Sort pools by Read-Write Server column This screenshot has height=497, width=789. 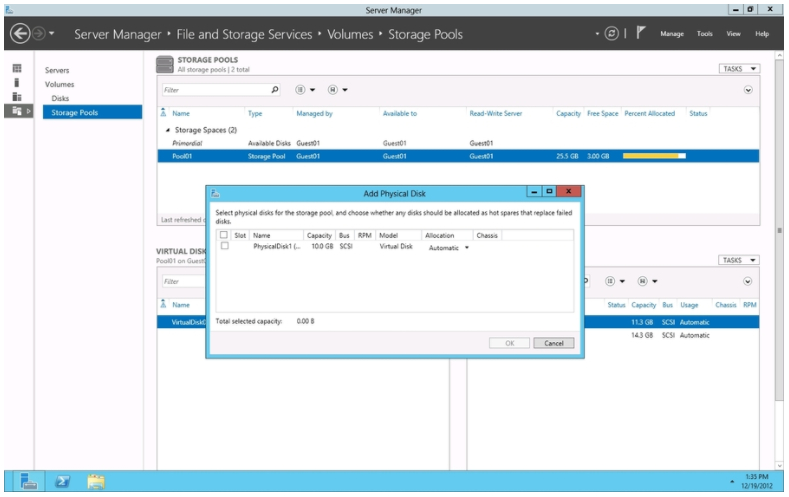pyautogui.click(x=496, y=114)
